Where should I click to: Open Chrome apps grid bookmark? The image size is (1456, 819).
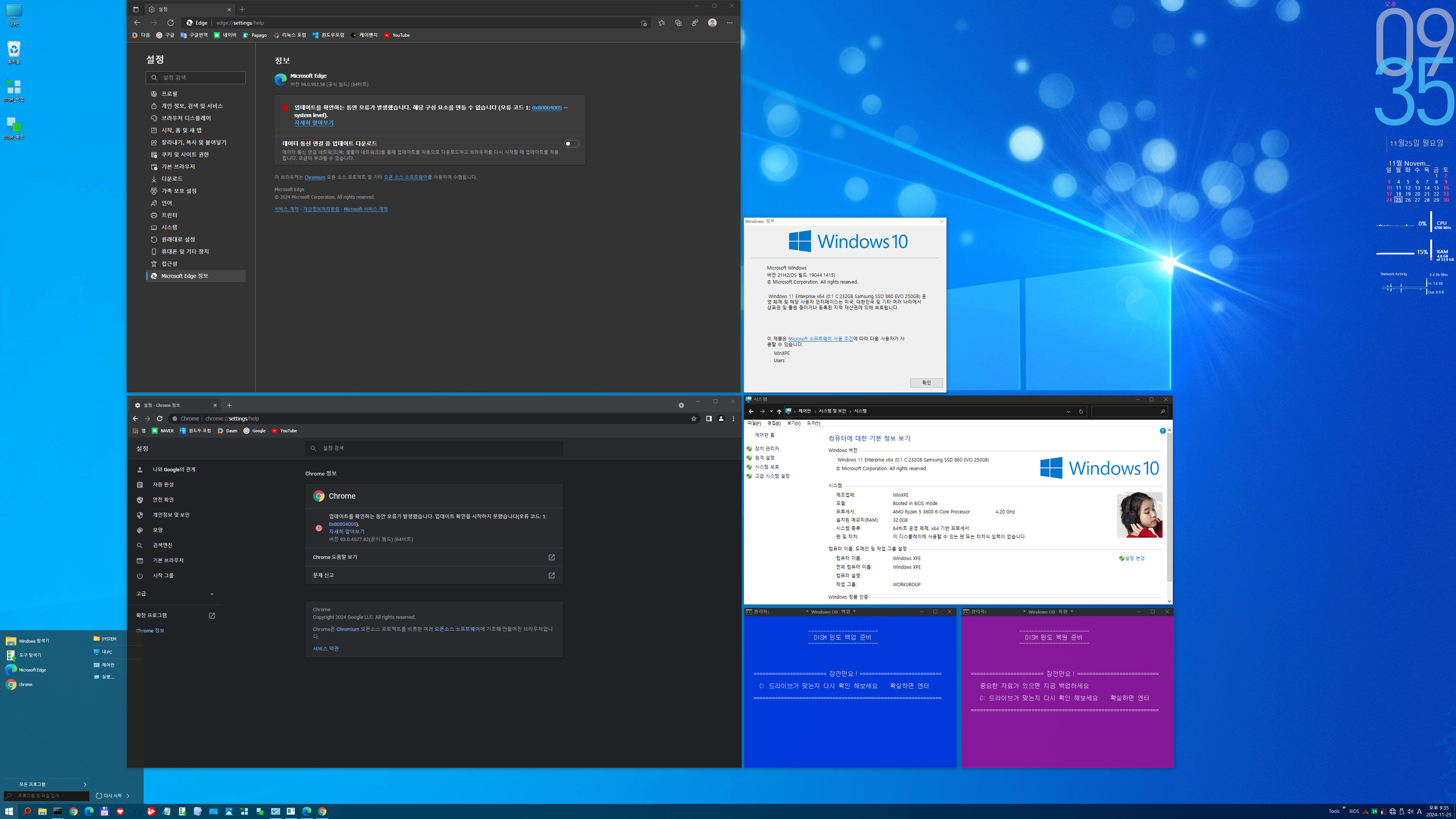pos(138,431)
